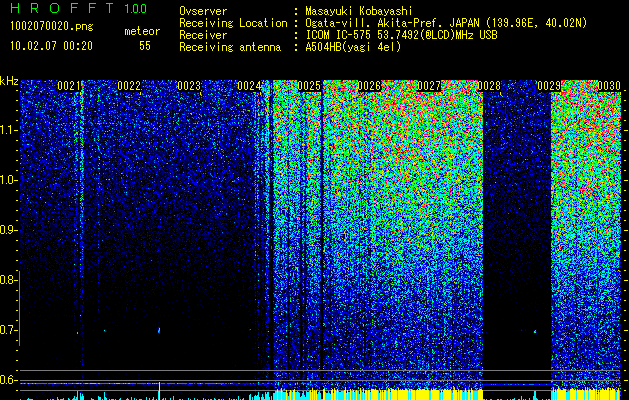Click the 1.1 kHz axis label
Screen dimensions: 629x400
coord(8,130)
